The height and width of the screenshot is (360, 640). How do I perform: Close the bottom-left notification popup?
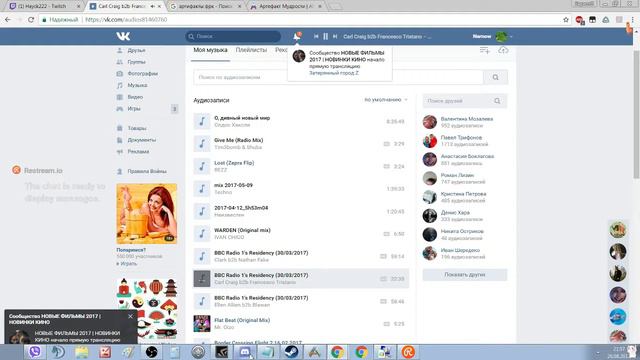click(130, 316)
